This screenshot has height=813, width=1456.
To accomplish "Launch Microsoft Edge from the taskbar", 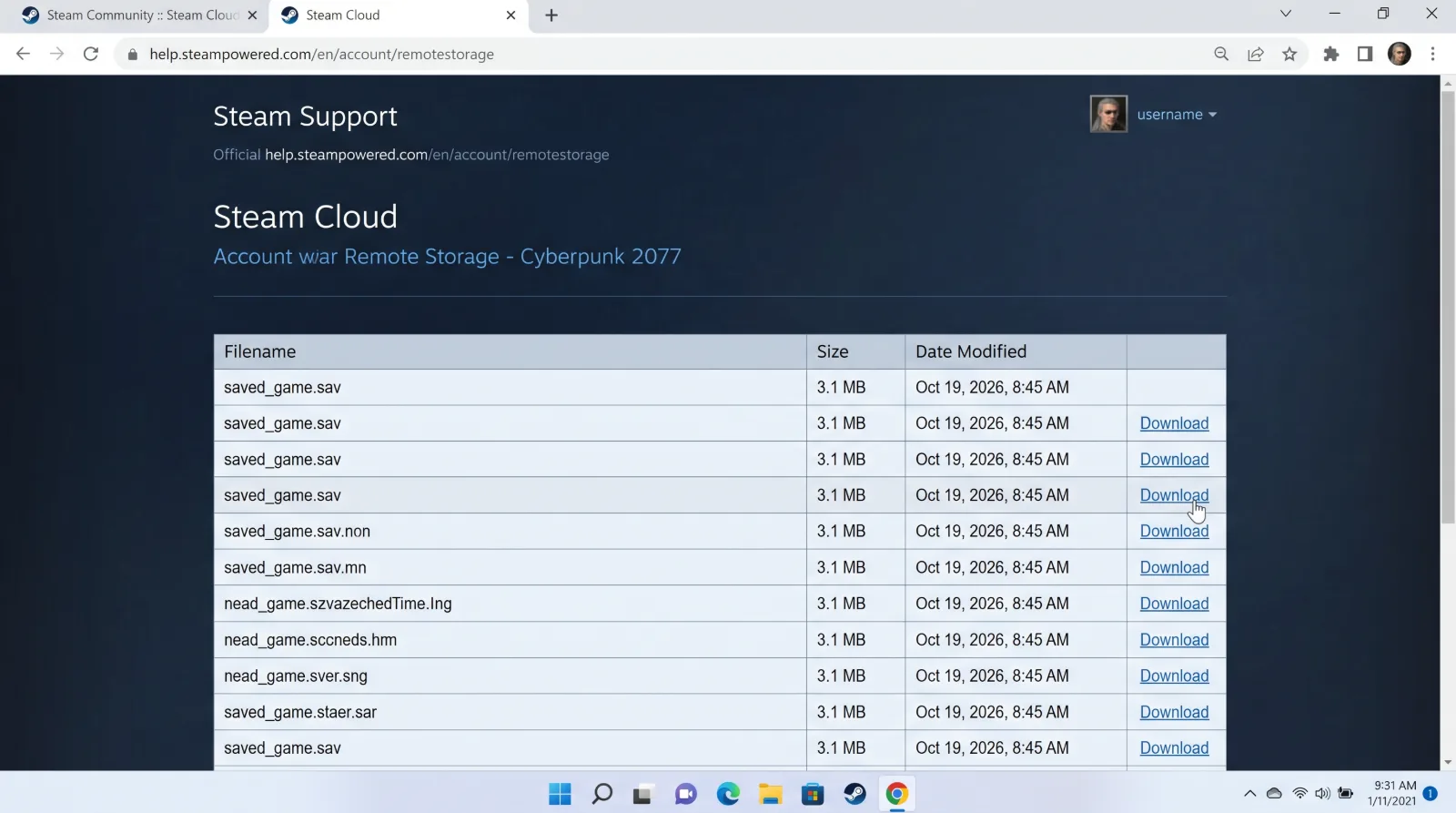I will click(728, 794).
